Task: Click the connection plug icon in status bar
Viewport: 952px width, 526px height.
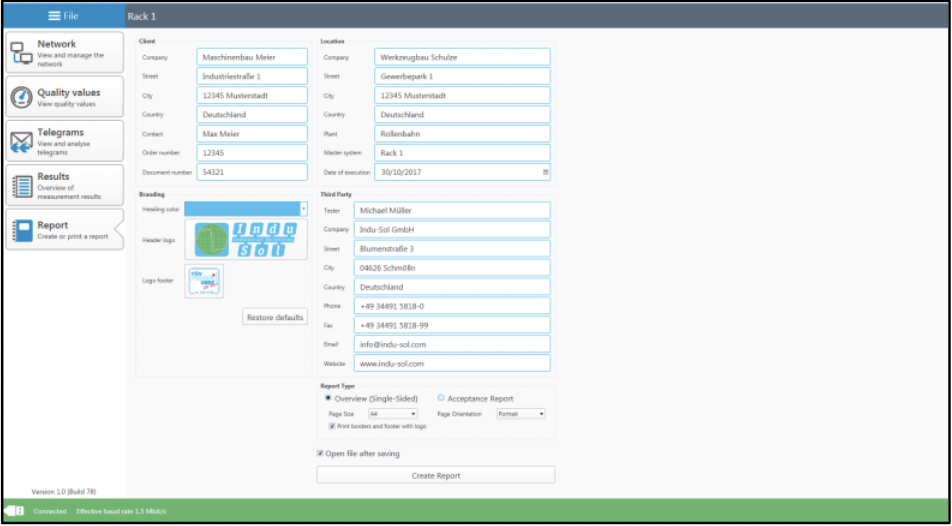Action: click(15, 511)
